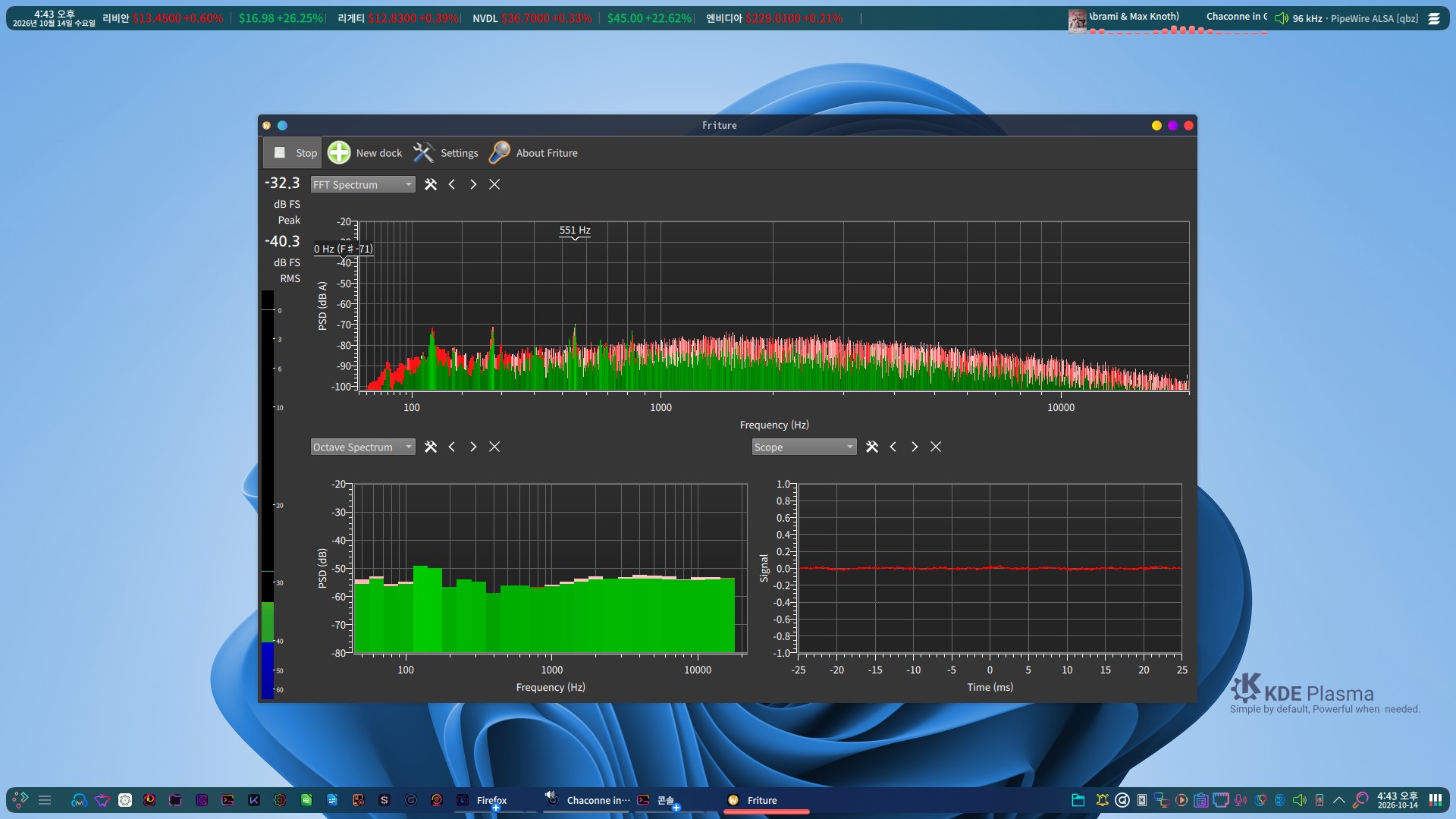Open top panel menu icon at right
The width and height of the screenshot is (1456, 819).
[1434, 18]
